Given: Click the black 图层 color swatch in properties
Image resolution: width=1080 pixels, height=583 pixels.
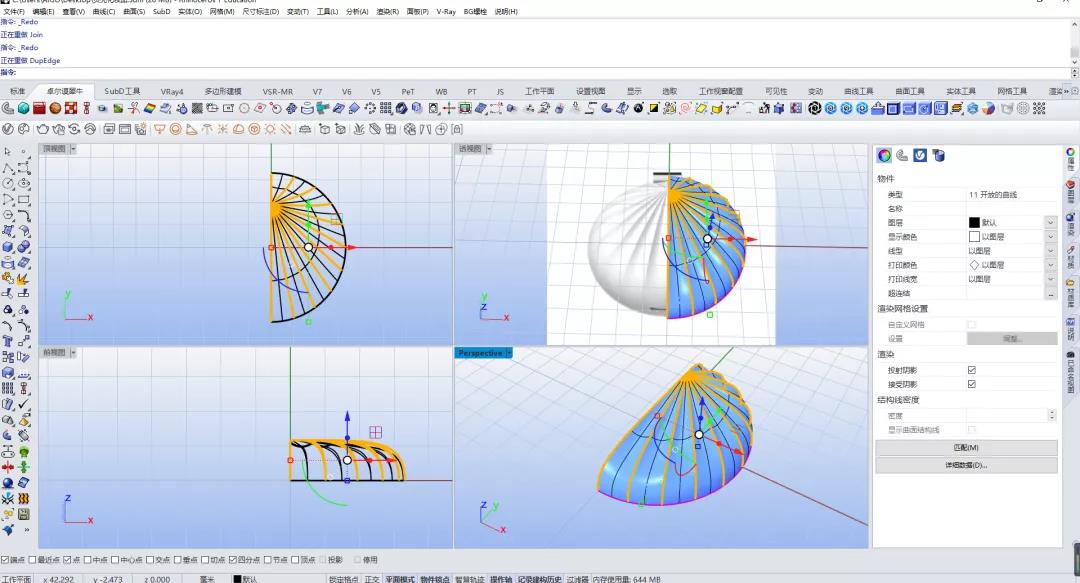Looking at the screenshot, I should tap(974, 223).
